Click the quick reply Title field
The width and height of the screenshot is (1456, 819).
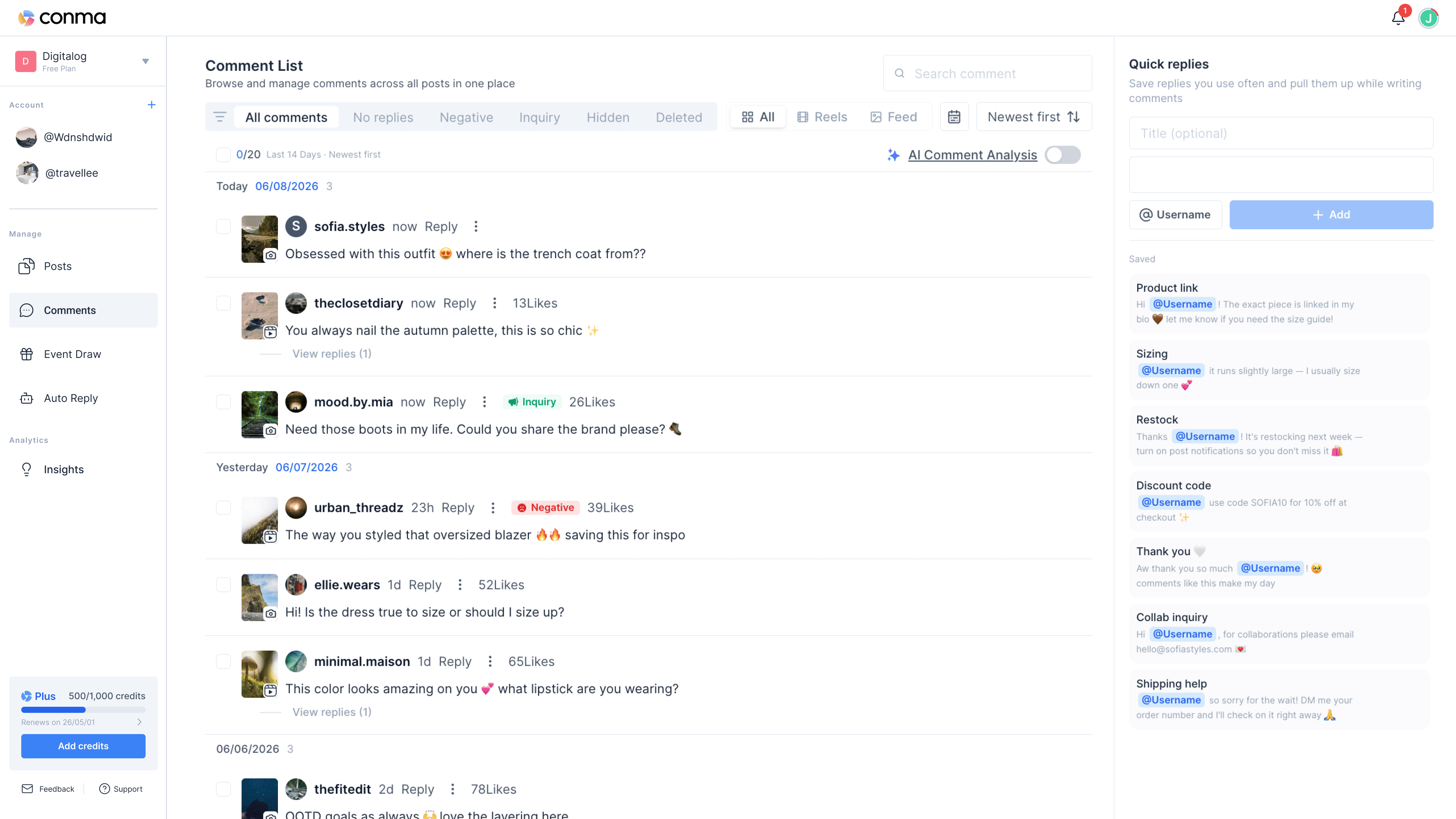[x=1281, y=133]
